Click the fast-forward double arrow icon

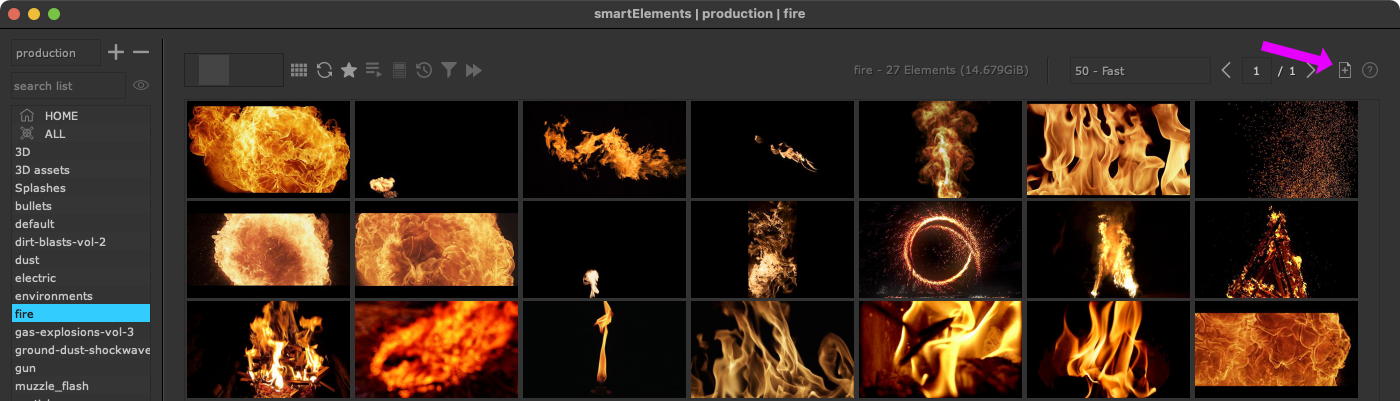474,70
